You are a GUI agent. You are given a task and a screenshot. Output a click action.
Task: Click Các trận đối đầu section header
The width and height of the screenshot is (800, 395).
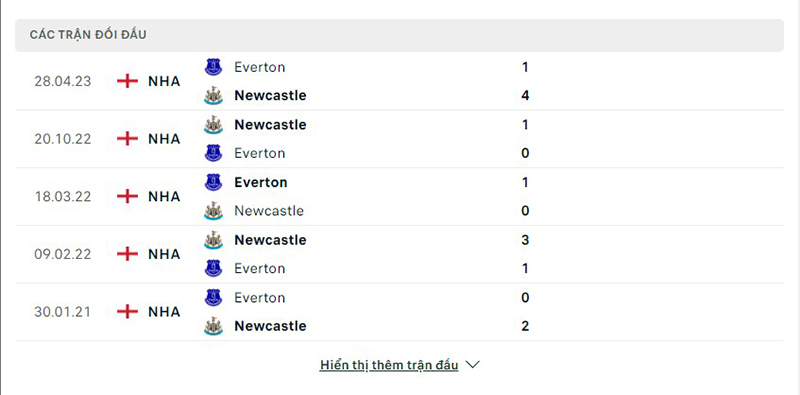[88, 35]
